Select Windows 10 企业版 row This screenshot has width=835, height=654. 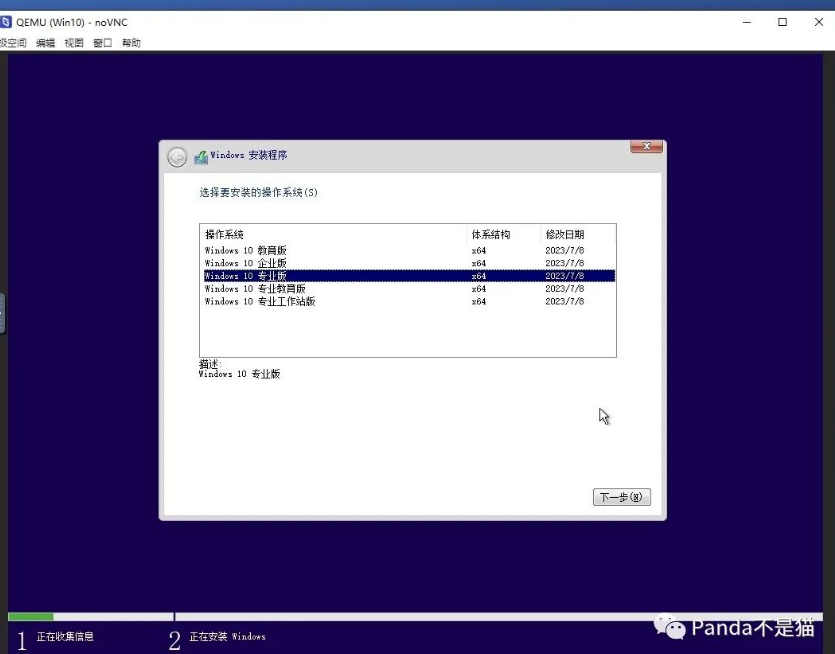tap(409, 263)
